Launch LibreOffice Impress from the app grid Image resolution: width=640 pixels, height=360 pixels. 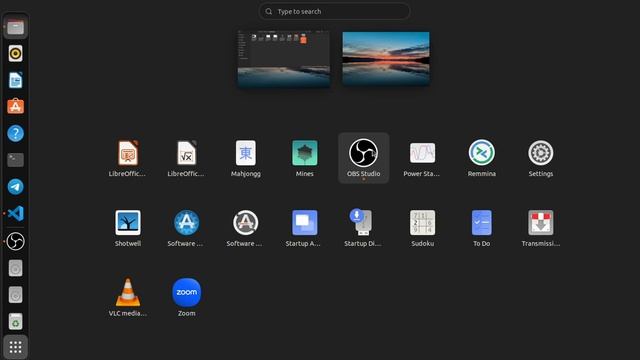pyautogui.click(x=127, y=158)
